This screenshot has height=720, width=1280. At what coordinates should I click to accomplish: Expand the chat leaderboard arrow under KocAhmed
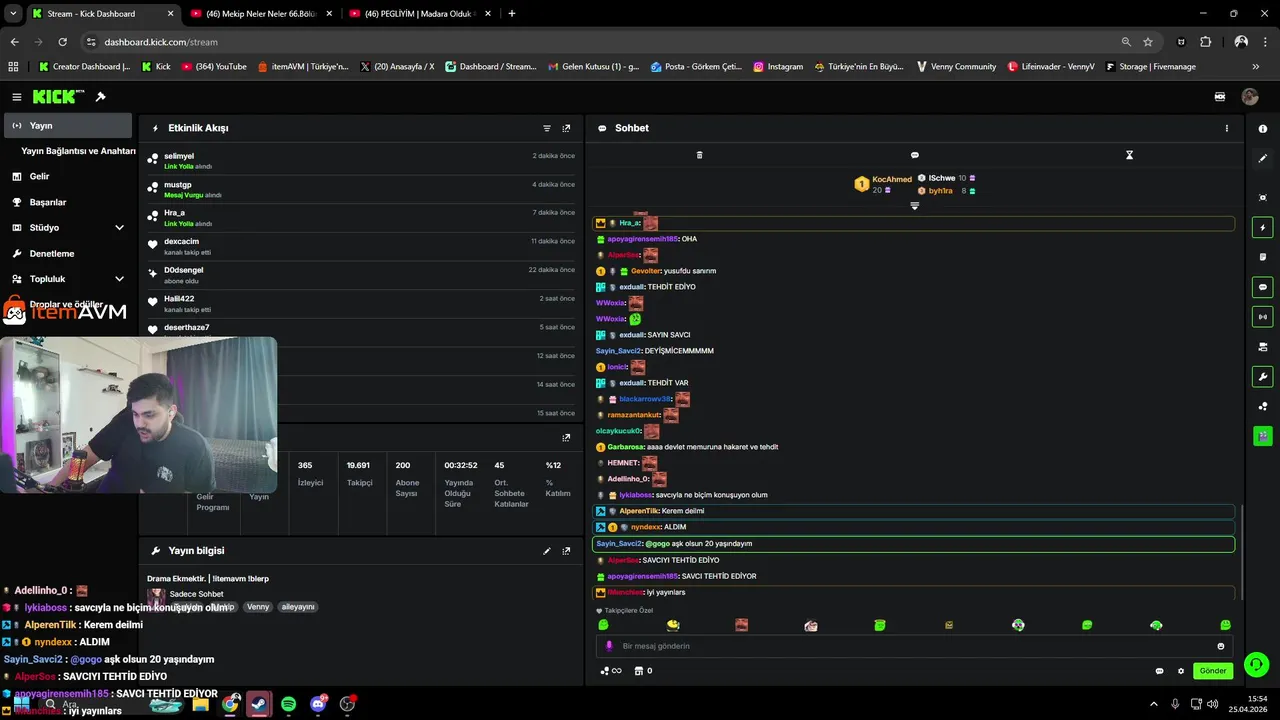click(914, 206)
